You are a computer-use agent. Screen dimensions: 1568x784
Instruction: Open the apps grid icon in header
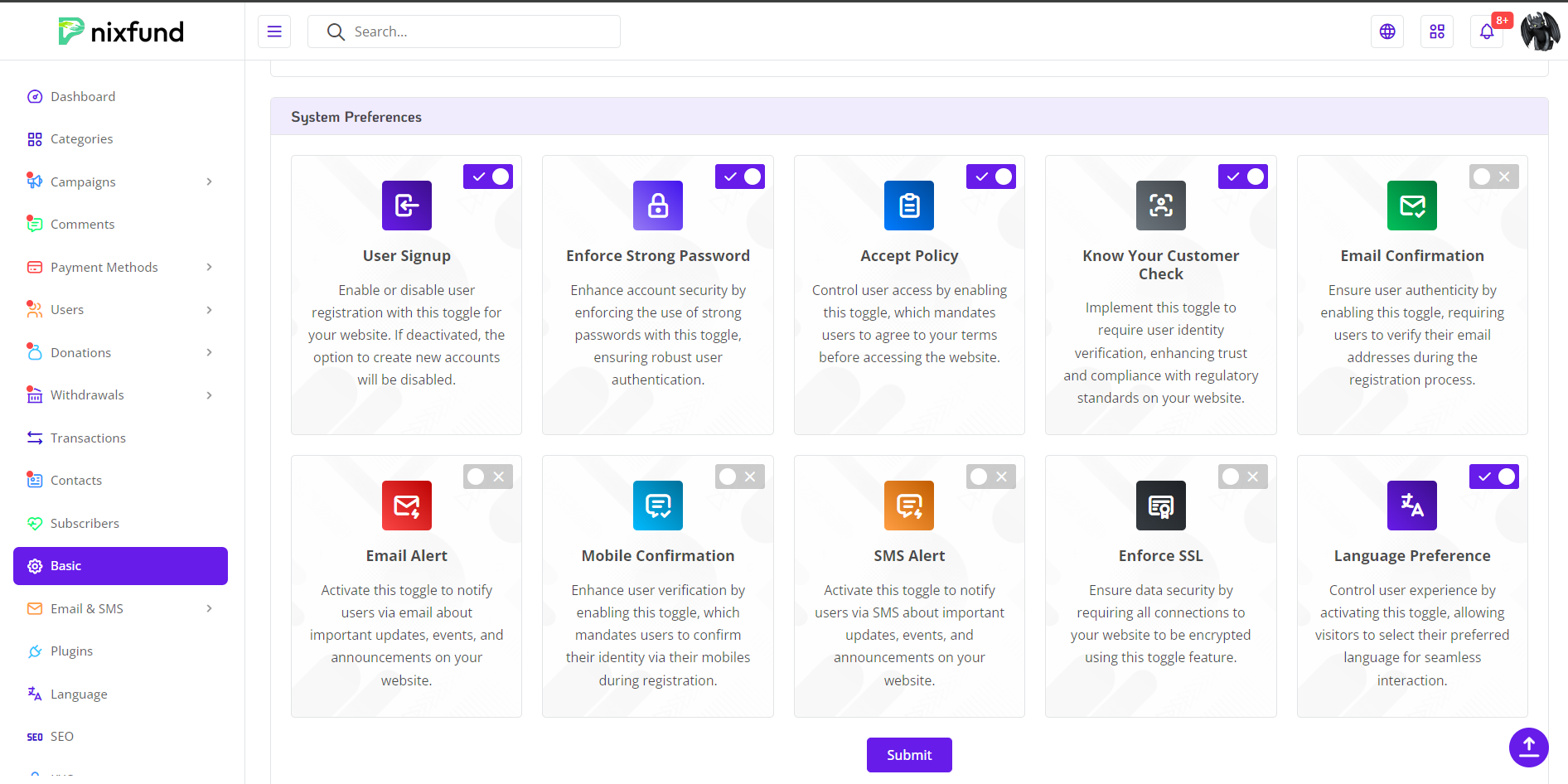(x=1436, y=31)
